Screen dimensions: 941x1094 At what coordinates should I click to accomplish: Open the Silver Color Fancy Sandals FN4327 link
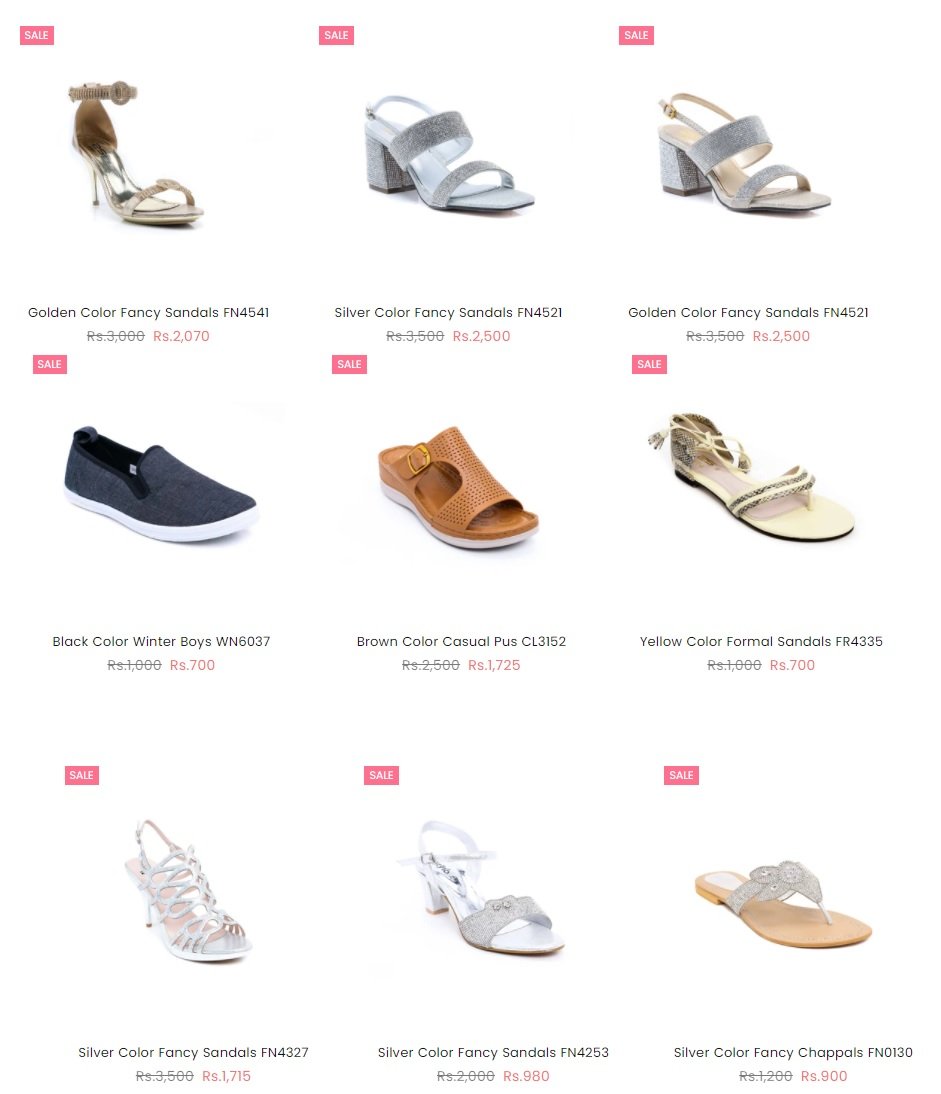(x=193, y=1052)
